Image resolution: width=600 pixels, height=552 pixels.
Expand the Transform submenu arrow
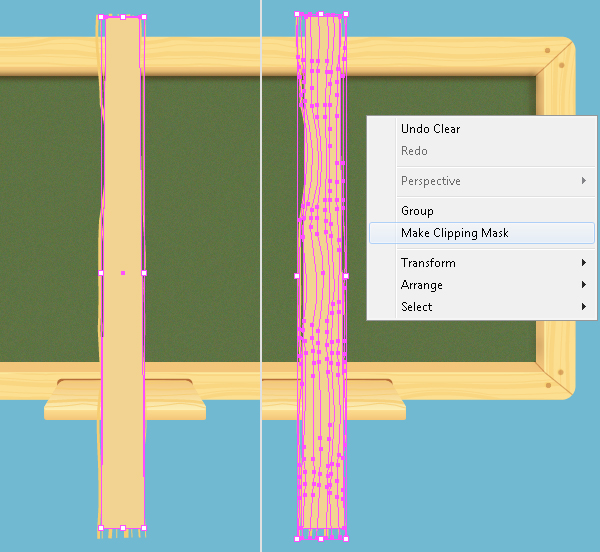pyautogui.click(x=584, y=262)
